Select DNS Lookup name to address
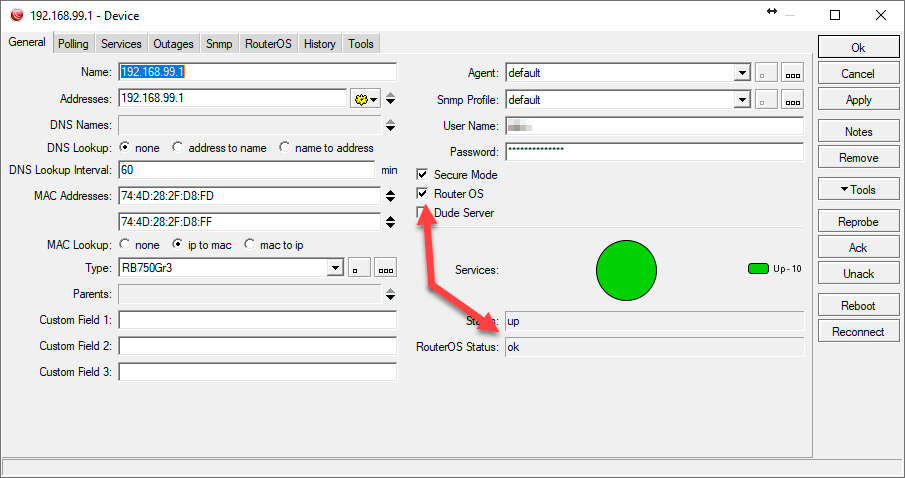Screen dimensions: 905x478 (x=284, y=147)
